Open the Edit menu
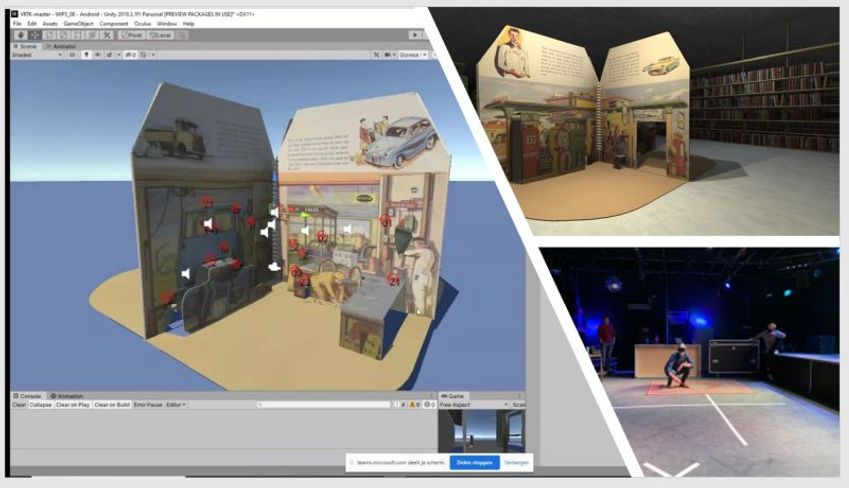The image size is (849, 488). click(32, 24)
